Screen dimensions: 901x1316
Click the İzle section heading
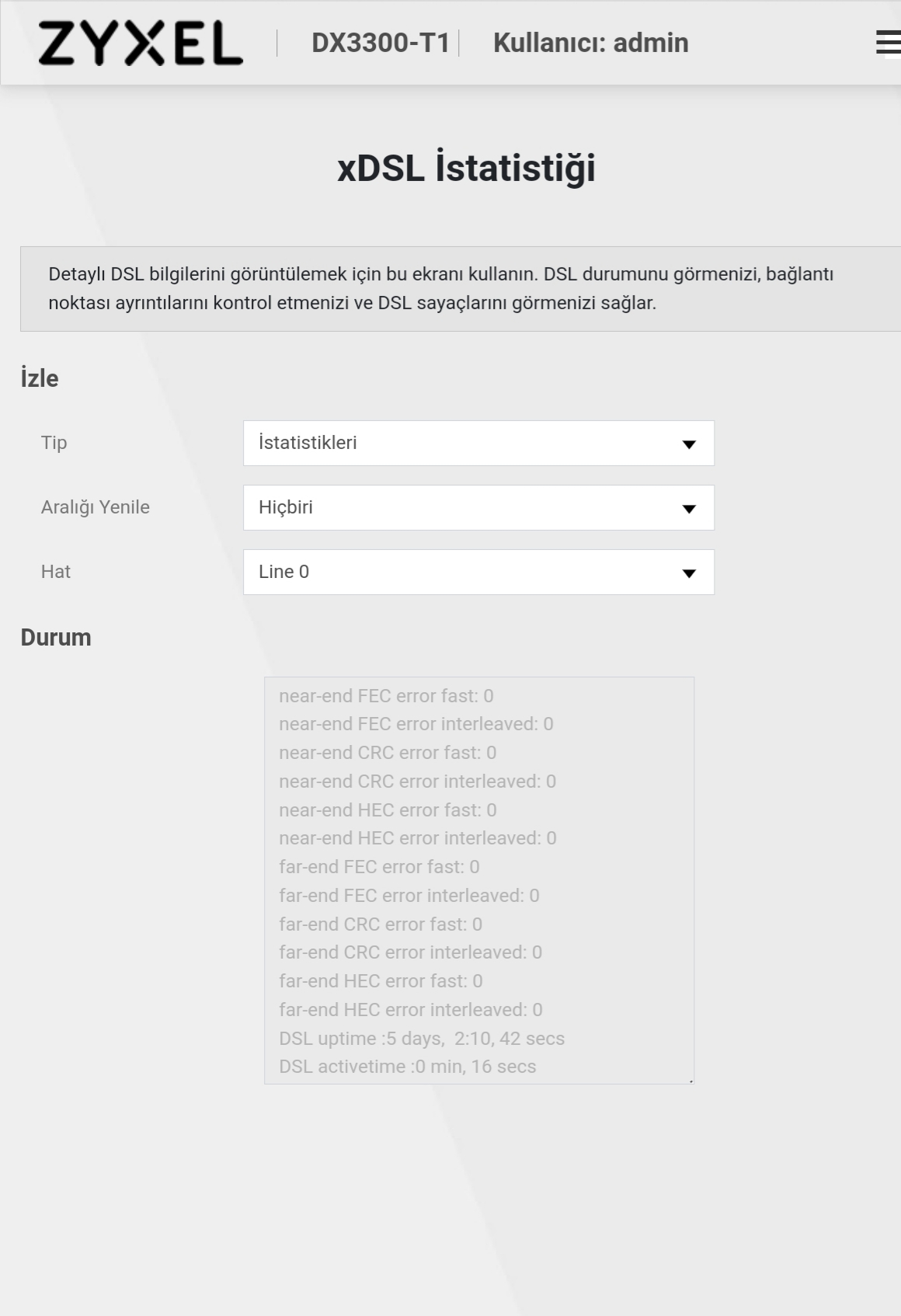(40, 378)
